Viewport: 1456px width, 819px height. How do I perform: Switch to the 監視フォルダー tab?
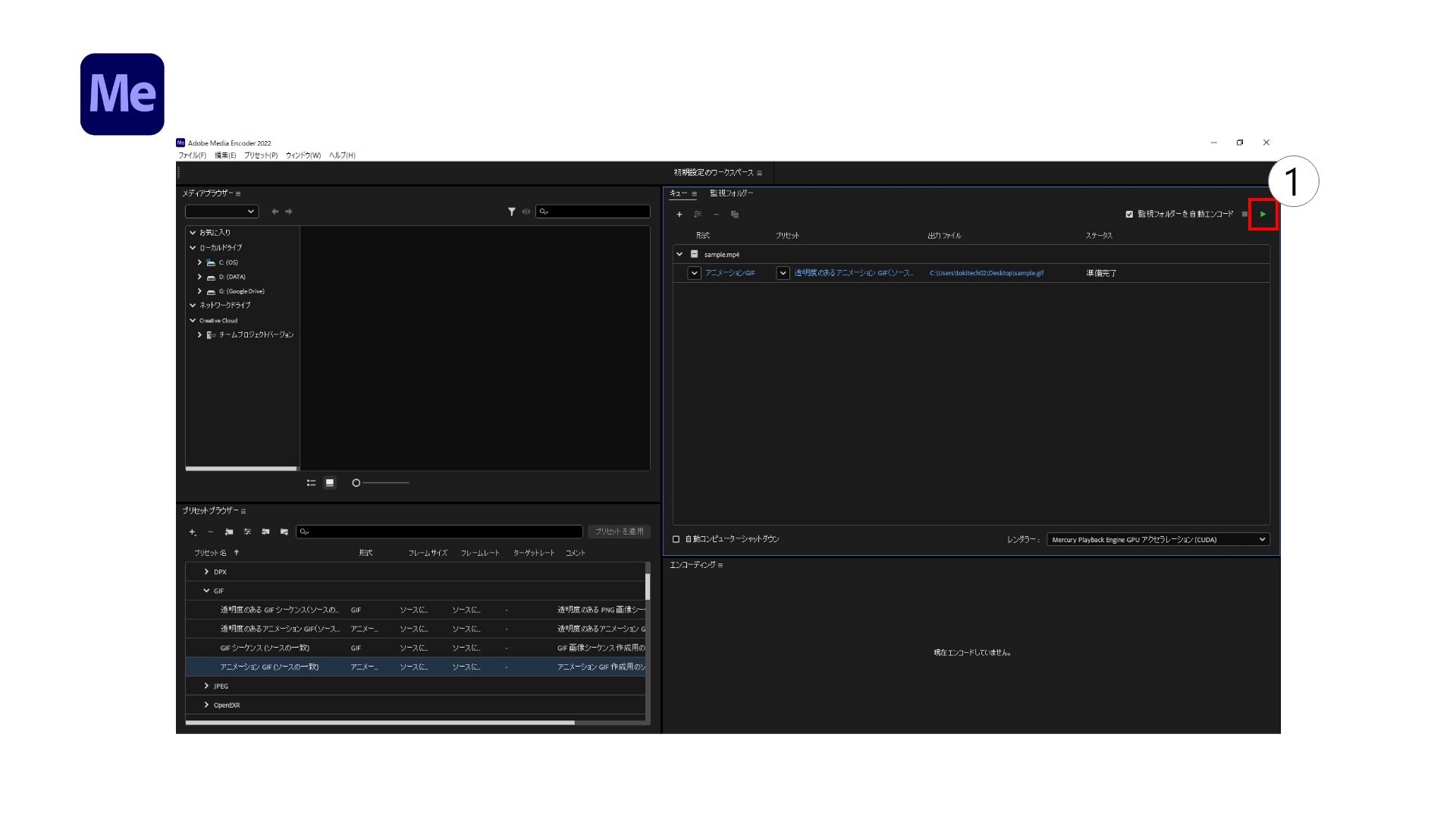click(x=730, y=193)
